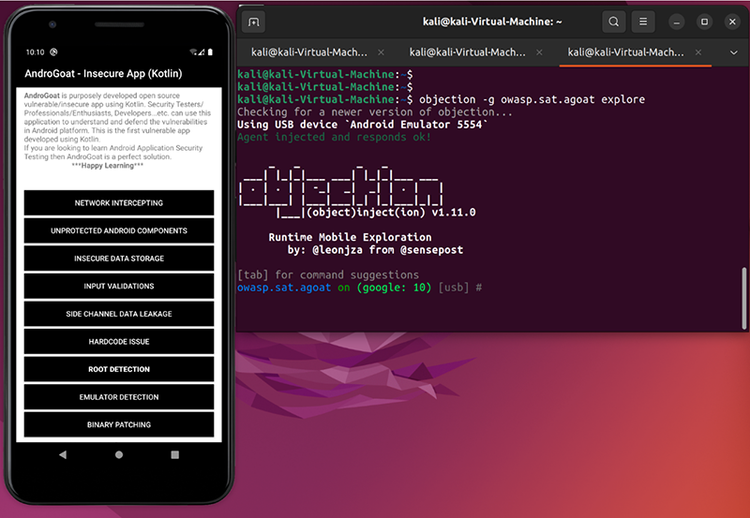Click the terminal vertical scrollbar
Viewport: 750px width, 518px height.
click(744, 298)
